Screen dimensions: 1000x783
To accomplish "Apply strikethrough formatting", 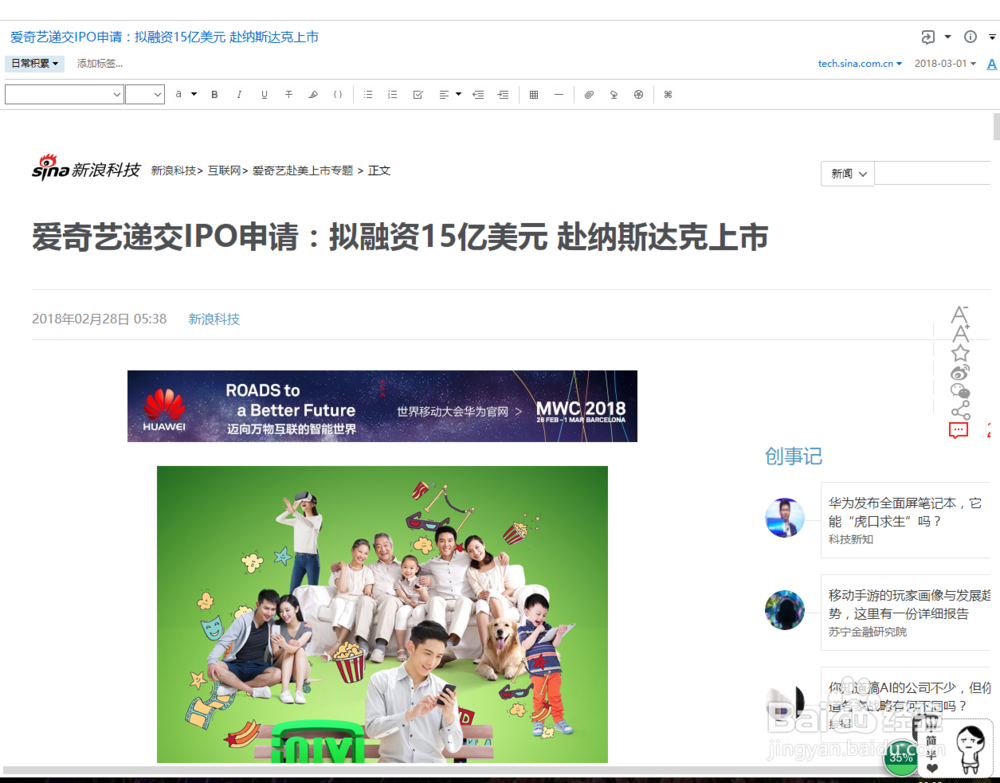I will (x=288, y=94).
